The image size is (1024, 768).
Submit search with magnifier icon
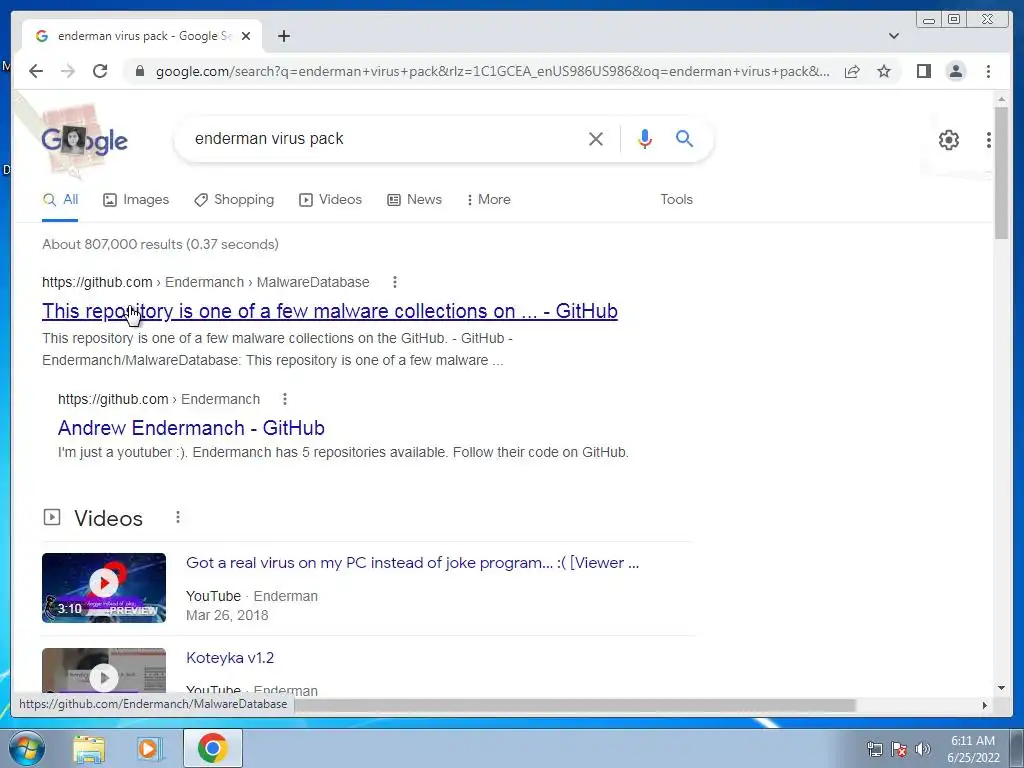click(684, 138)
